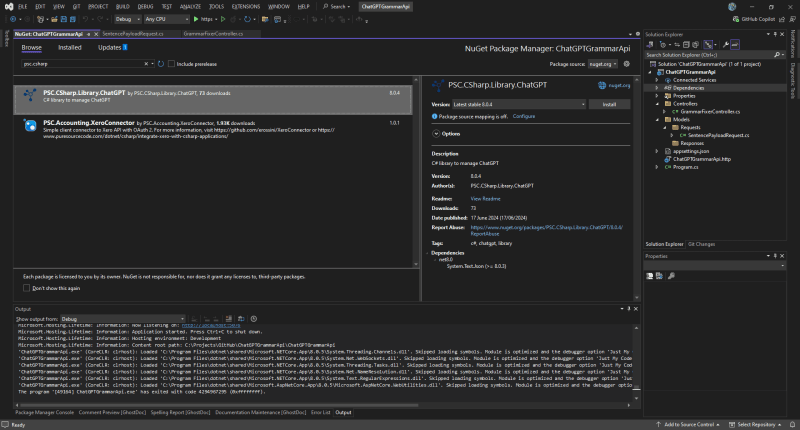Toggle auto hide pin for Output panel

[x=629, y=309]
